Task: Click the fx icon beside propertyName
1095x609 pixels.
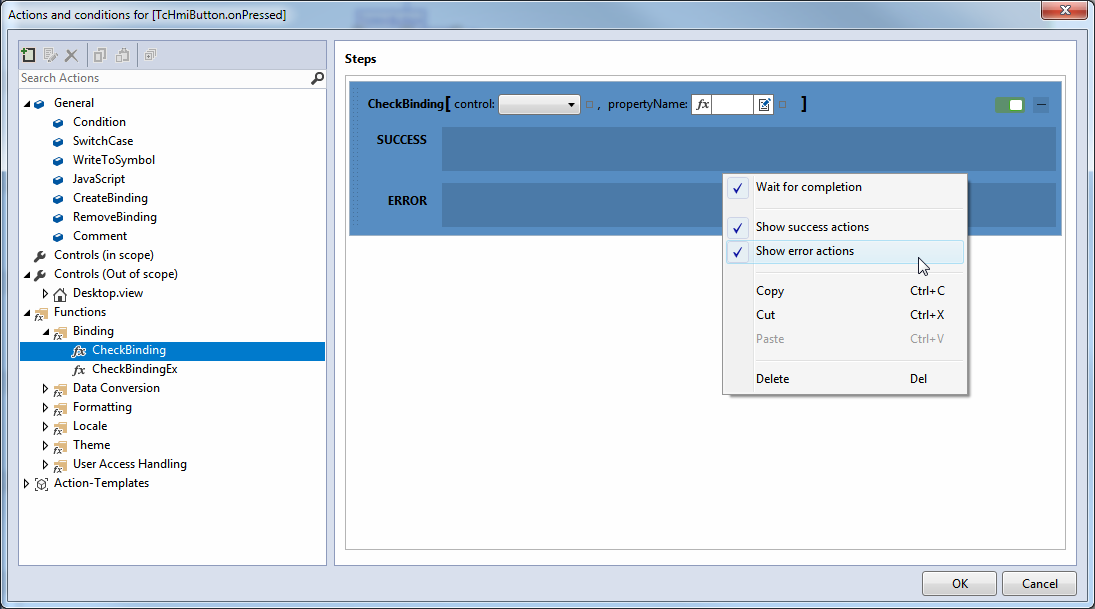Action: 702,105
